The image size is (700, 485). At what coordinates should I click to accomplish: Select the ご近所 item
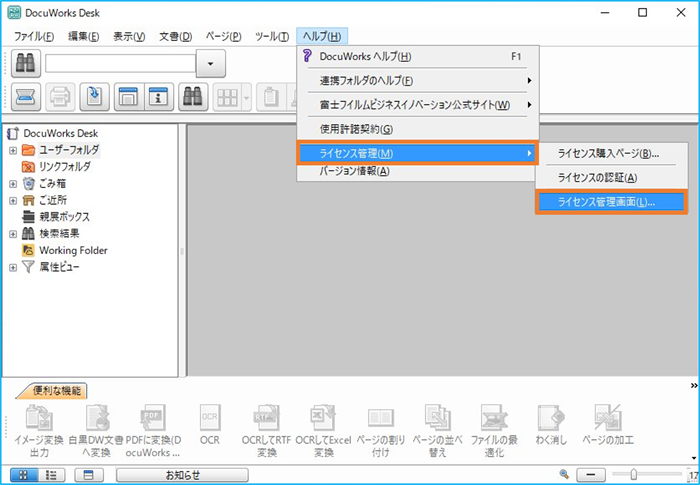point(53,200)
